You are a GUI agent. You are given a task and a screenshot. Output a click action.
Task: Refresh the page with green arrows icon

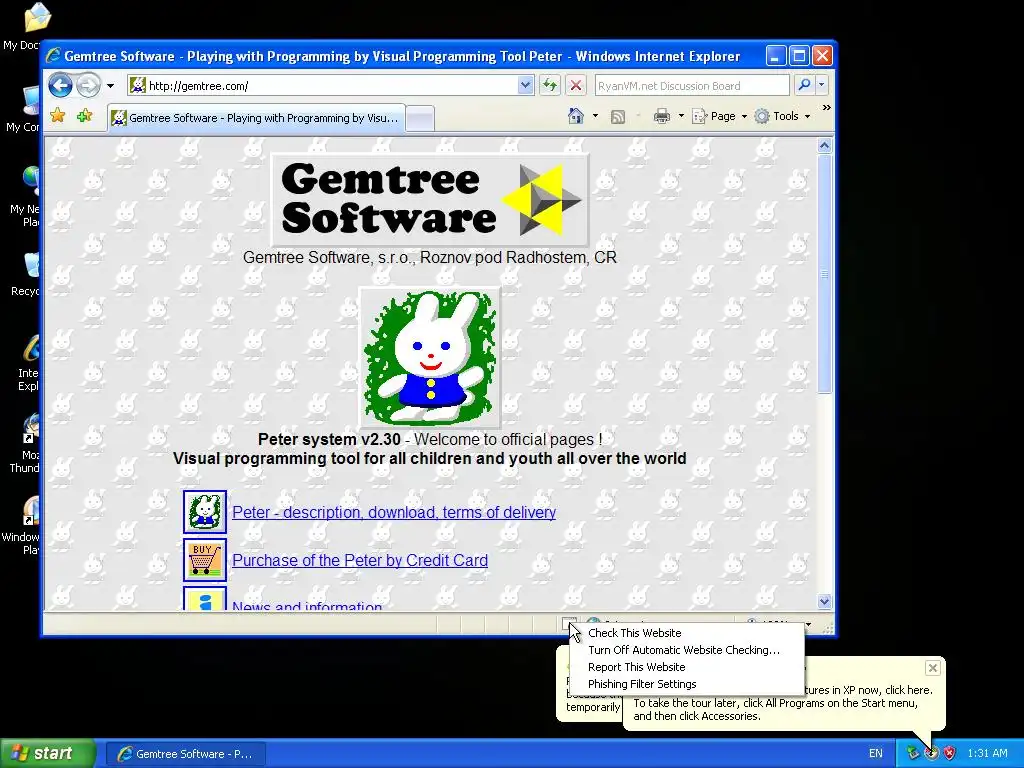coord(550,86)
